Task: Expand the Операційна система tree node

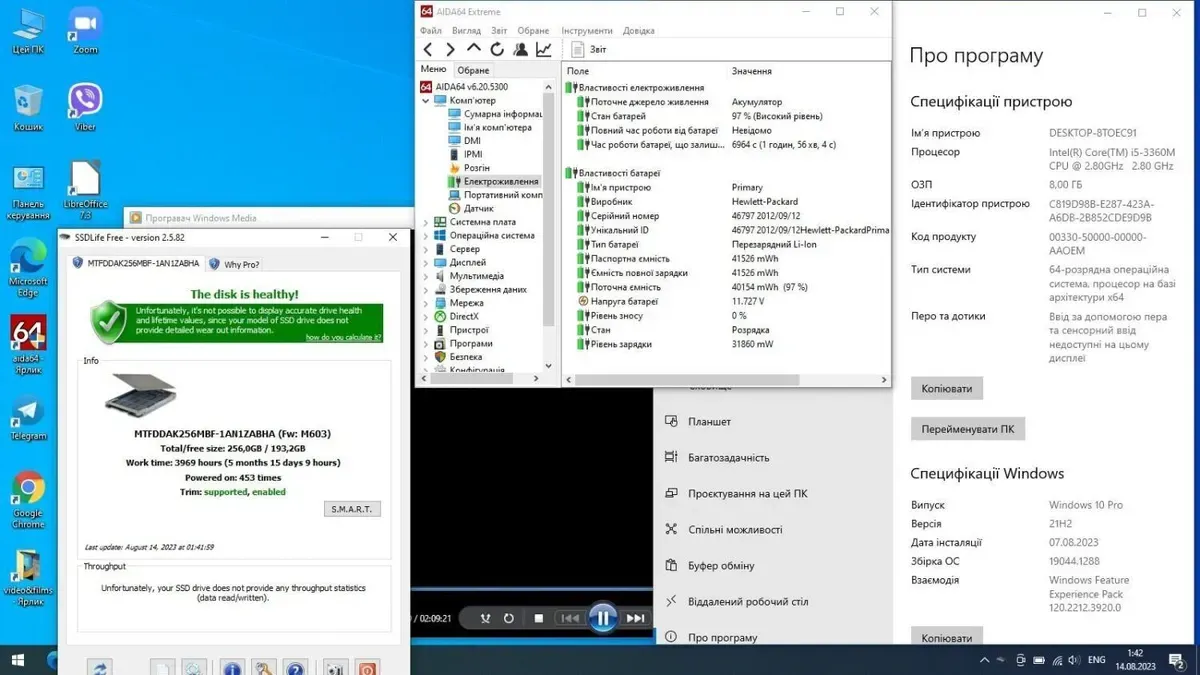Action: pos(426,236)
